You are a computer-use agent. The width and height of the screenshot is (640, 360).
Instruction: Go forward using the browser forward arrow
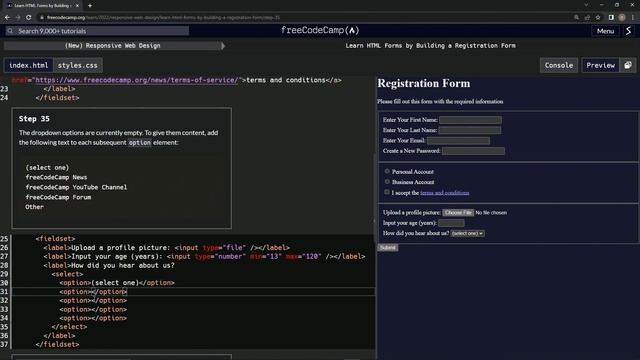click(18, 18)
